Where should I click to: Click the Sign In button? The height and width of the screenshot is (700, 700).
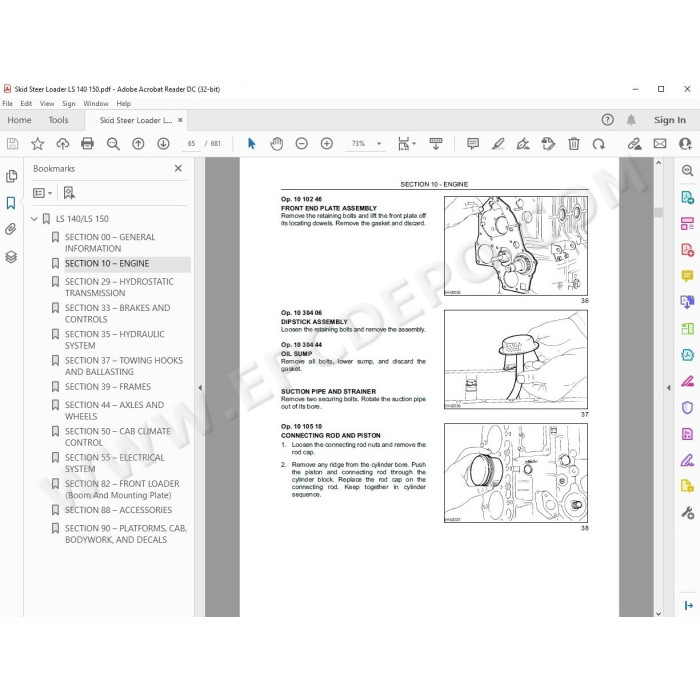pos(670,120)
